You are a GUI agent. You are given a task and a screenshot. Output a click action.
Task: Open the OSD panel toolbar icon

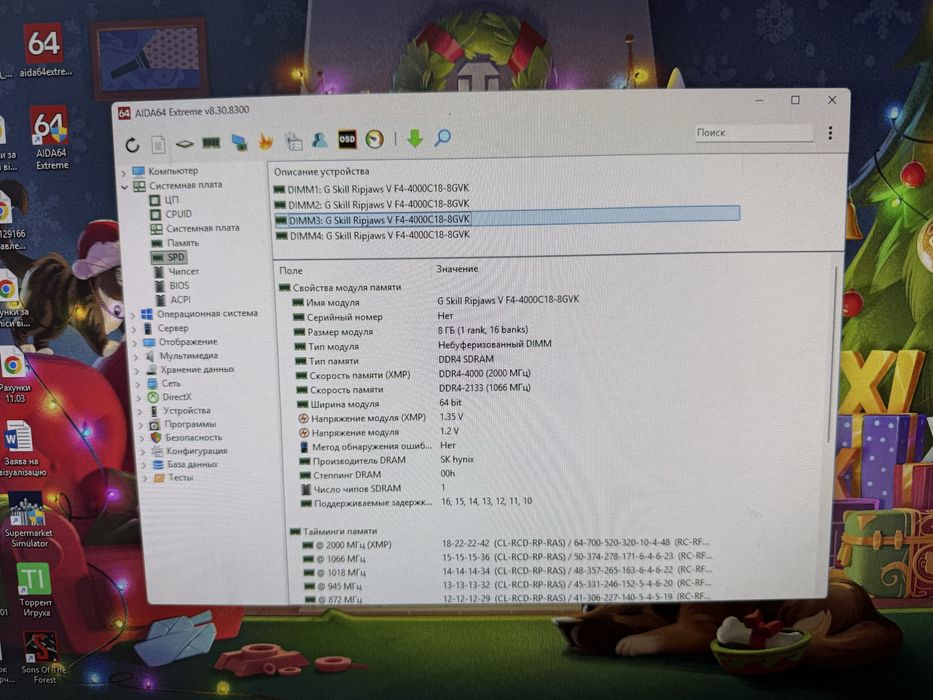(347, 139)
